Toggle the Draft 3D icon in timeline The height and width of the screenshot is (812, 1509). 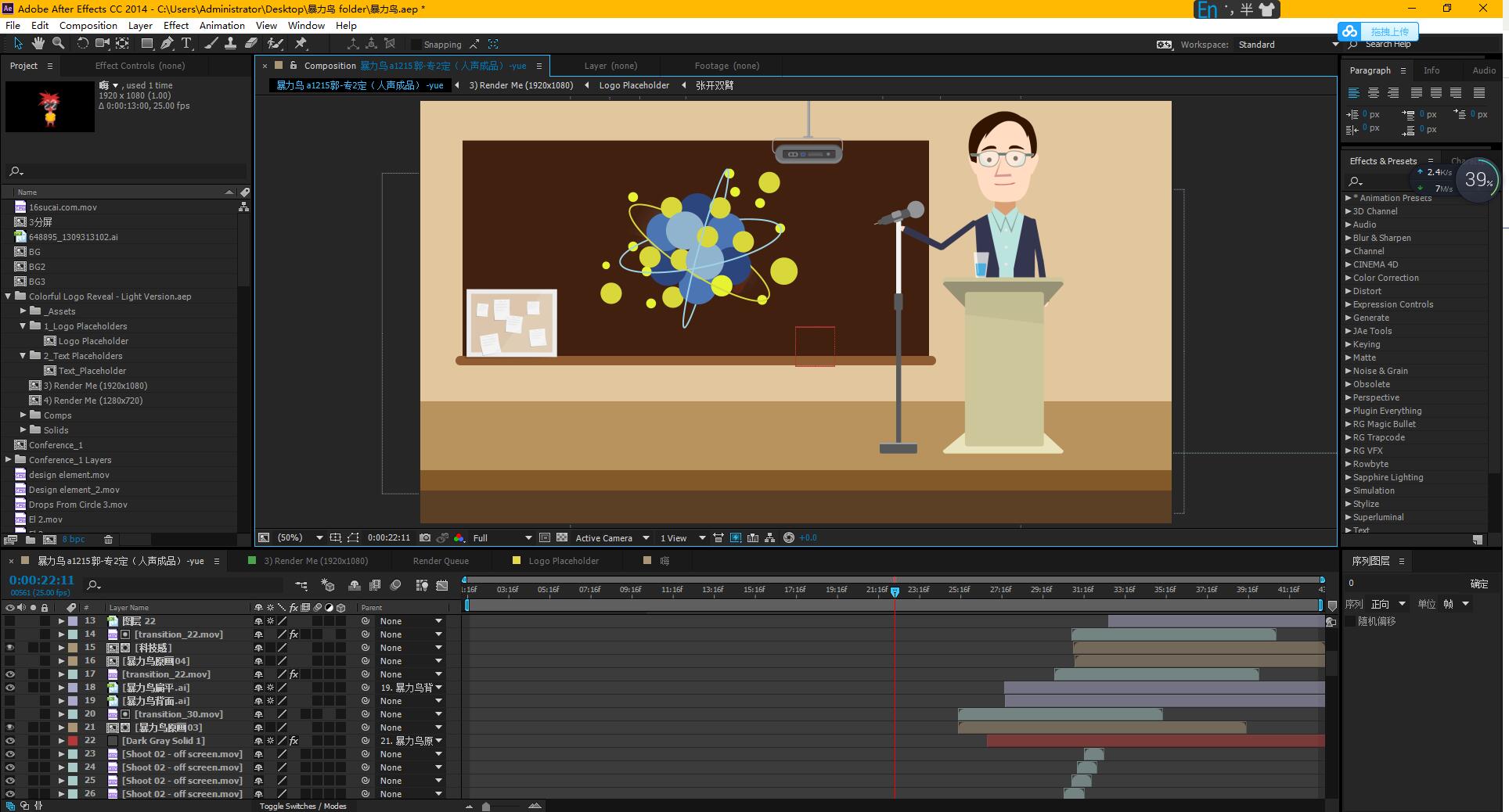(328, 585)
